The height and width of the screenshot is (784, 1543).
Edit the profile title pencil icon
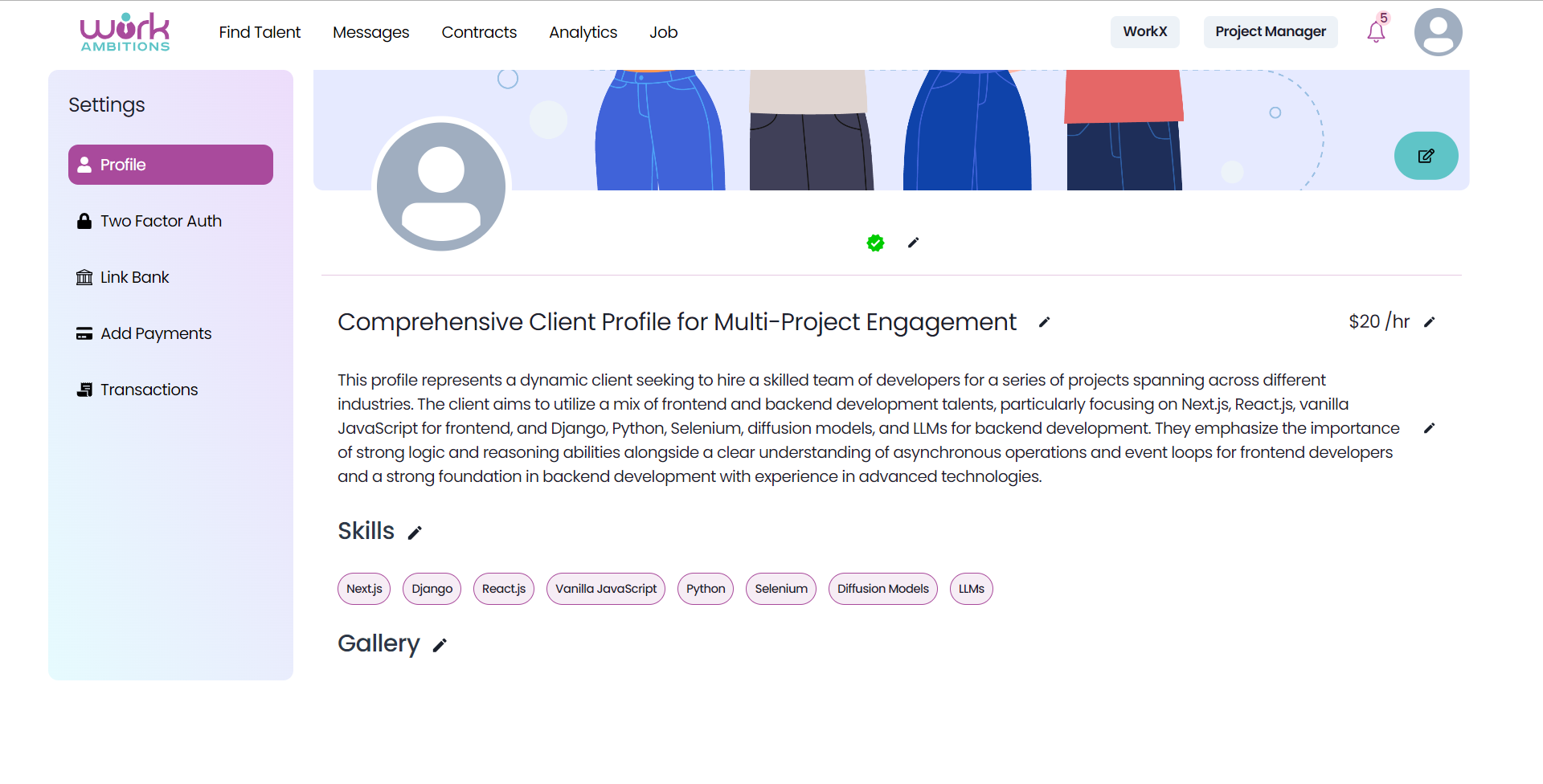coord(1044,322)
